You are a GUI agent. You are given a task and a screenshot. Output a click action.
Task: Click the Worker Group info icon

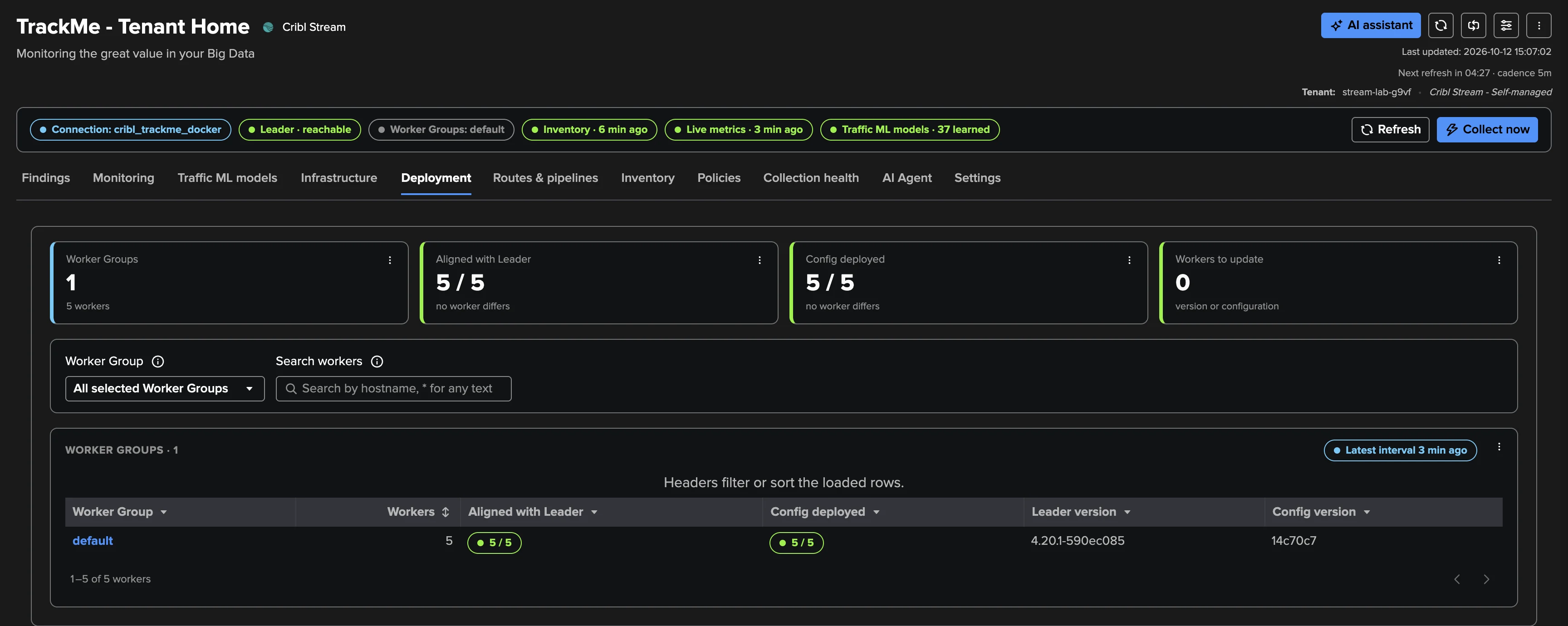pyautogui.click(x=157, y=362)
